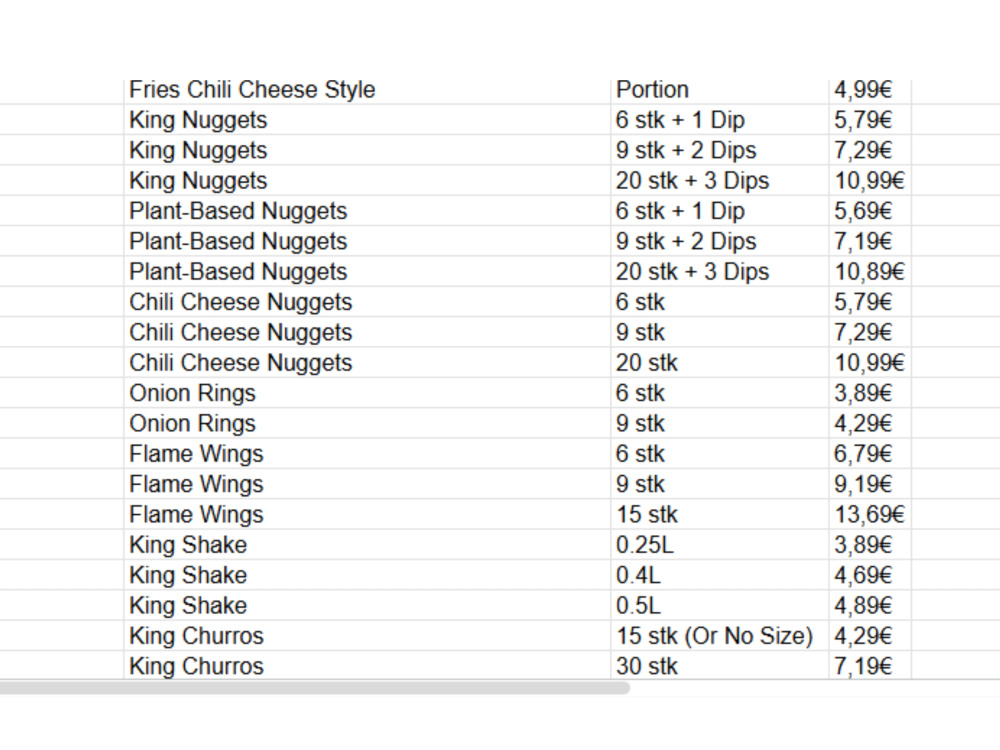
Task: Click the 10,89€ price cell
Action: point(870,272)
